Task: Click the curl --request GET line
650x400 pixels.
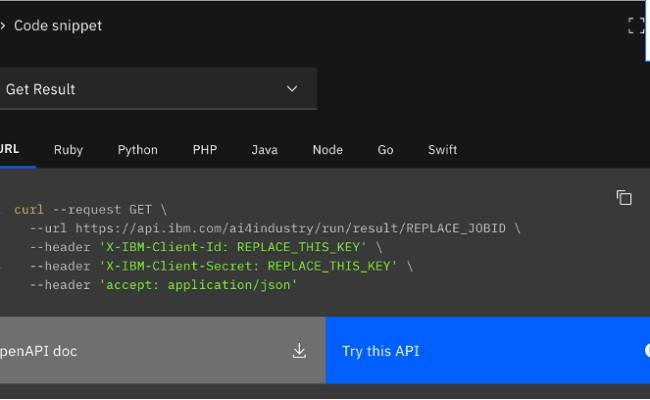Action: (90, 210)
